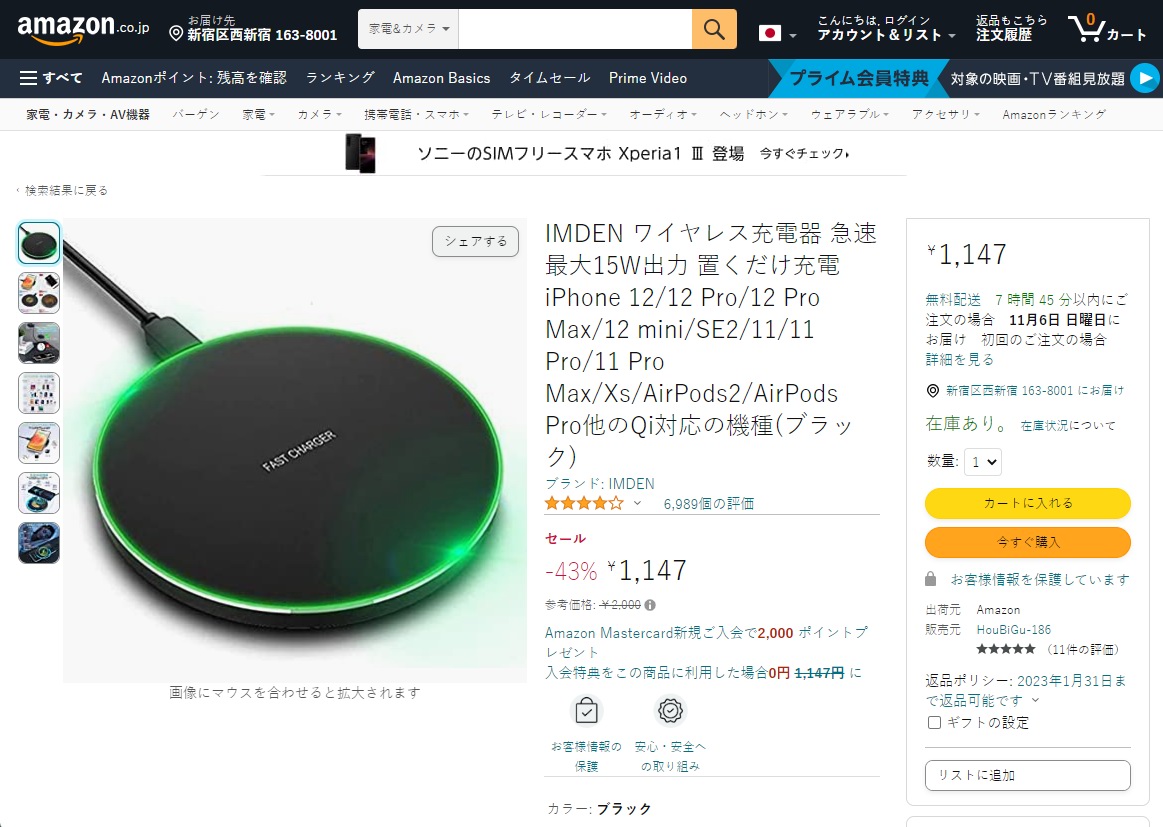The height and width of the screenshot is (827, 1163).
Task: Click the top product thumbnail in the sidebar
Action: (38, 242)
